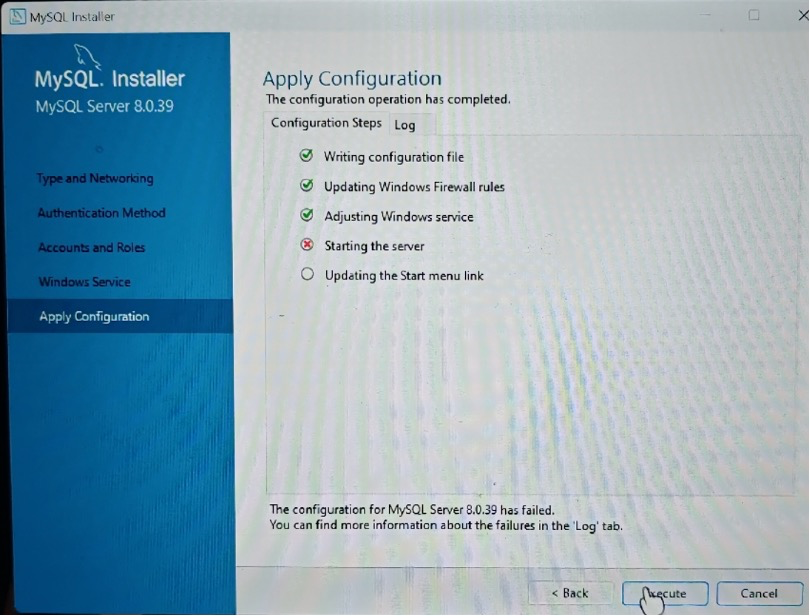The image size is (810, 616).
Task: Select the Configuration Steps tab
Action: 326,123
